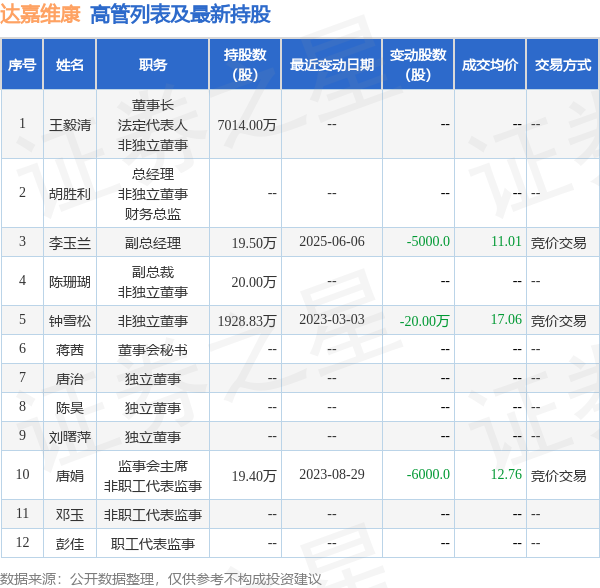
Task: Click the 1928.83万 shareholding value
Action: tap(247, 321)
